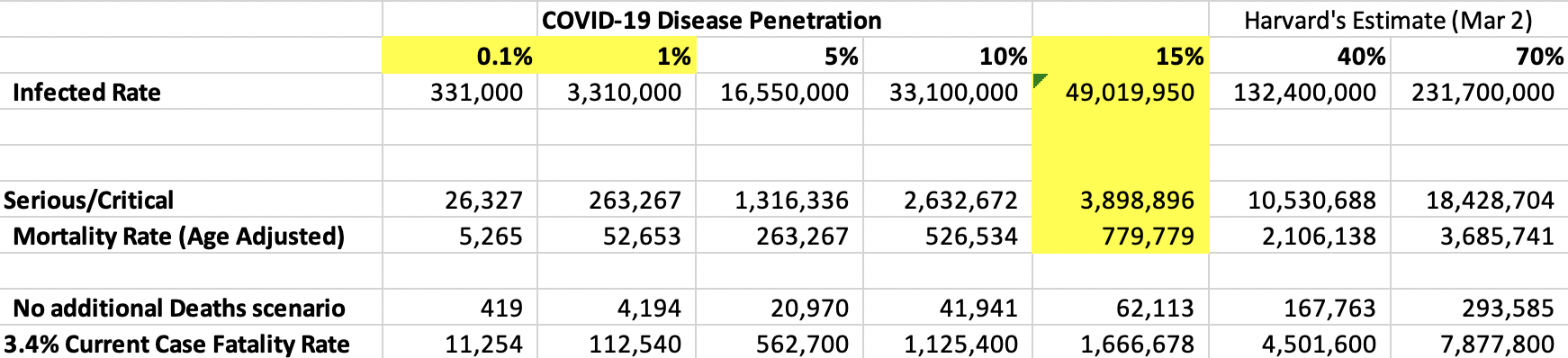
Task: Select the cell with 33,100,000
Action: point(948,92)
